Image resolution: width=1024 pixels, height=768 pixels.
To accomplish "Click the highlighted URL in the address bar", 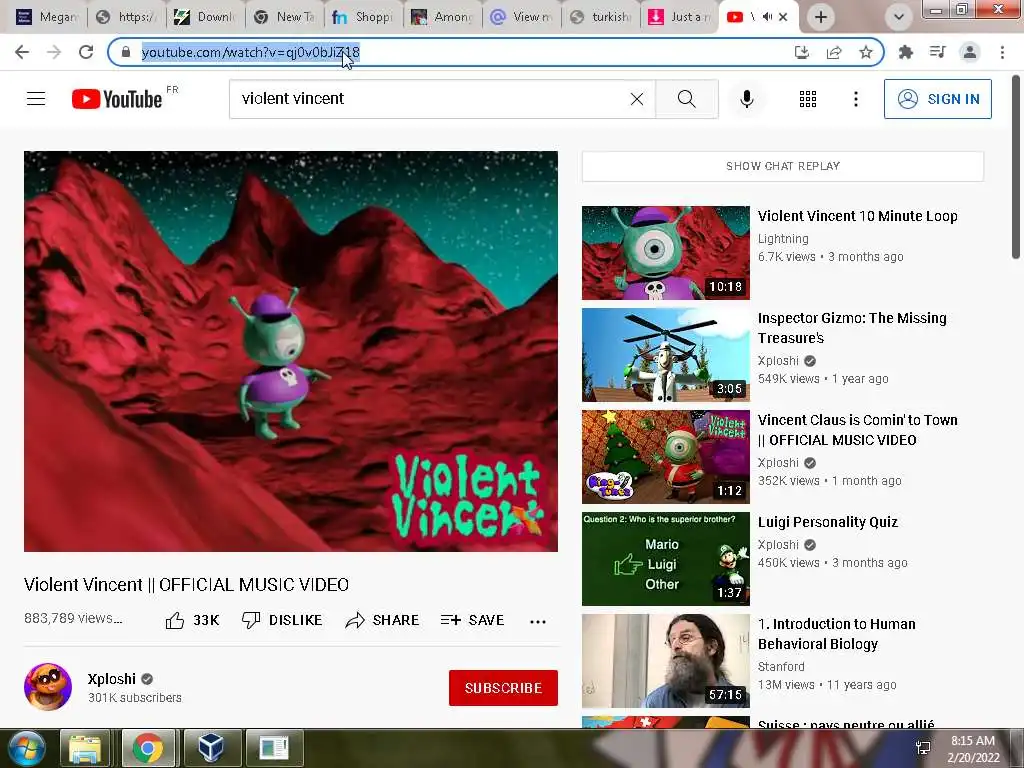I will 250,52.
